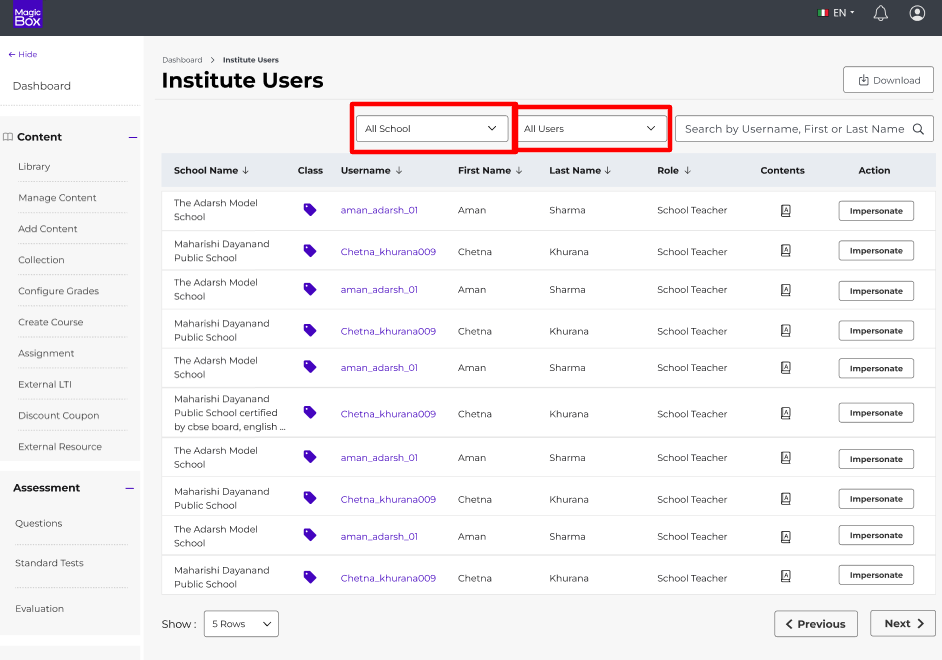The height and width of the screenshot is (660, 942).
Task: Hide the sidebar with the Hide link
Action: coord(23,54)
